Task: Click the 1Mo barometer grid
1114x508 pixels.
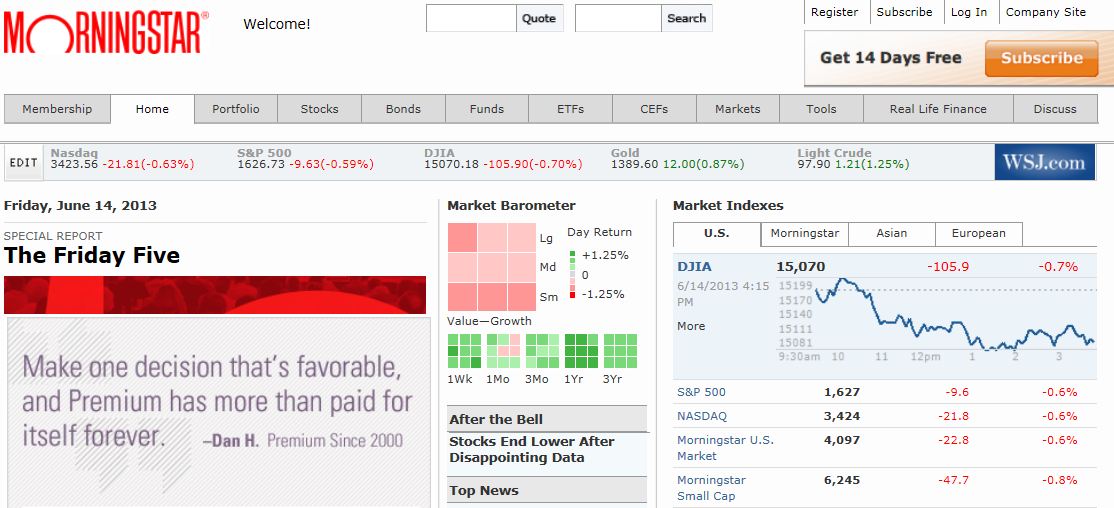Action: pos(503,351)
